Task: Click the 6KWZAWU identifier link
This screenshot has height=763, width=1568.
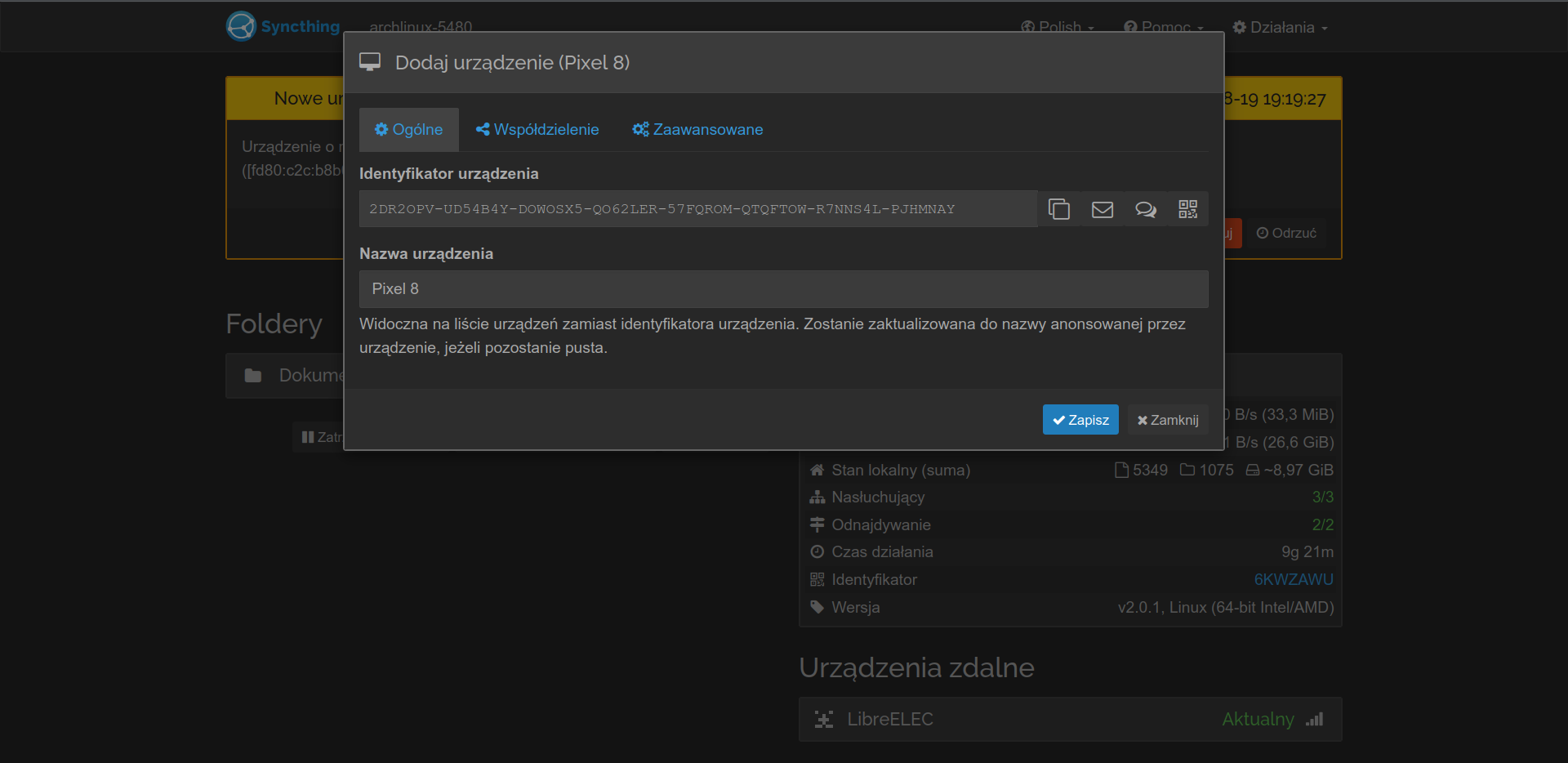Action: click(1293, 580)
